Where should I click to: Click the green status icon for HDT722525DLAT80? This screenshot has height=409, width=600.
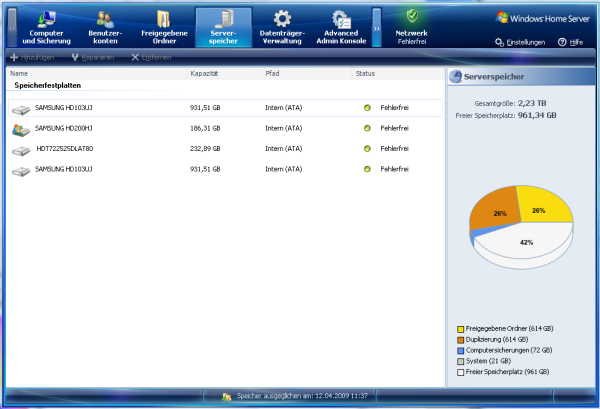(367, 148)
